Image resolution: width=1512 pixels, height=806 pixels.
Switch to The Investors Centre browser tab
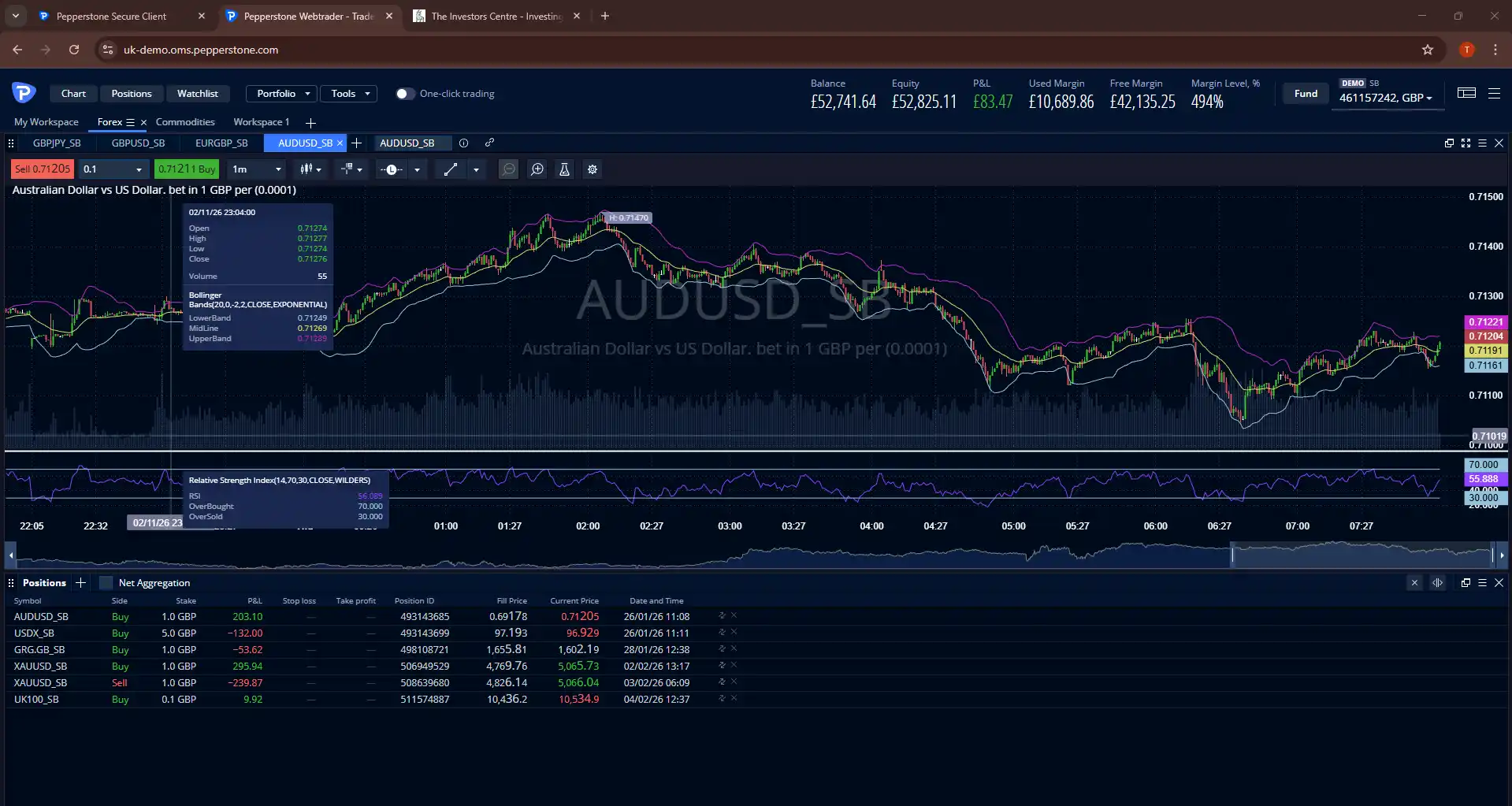click(x=496, y=16)
